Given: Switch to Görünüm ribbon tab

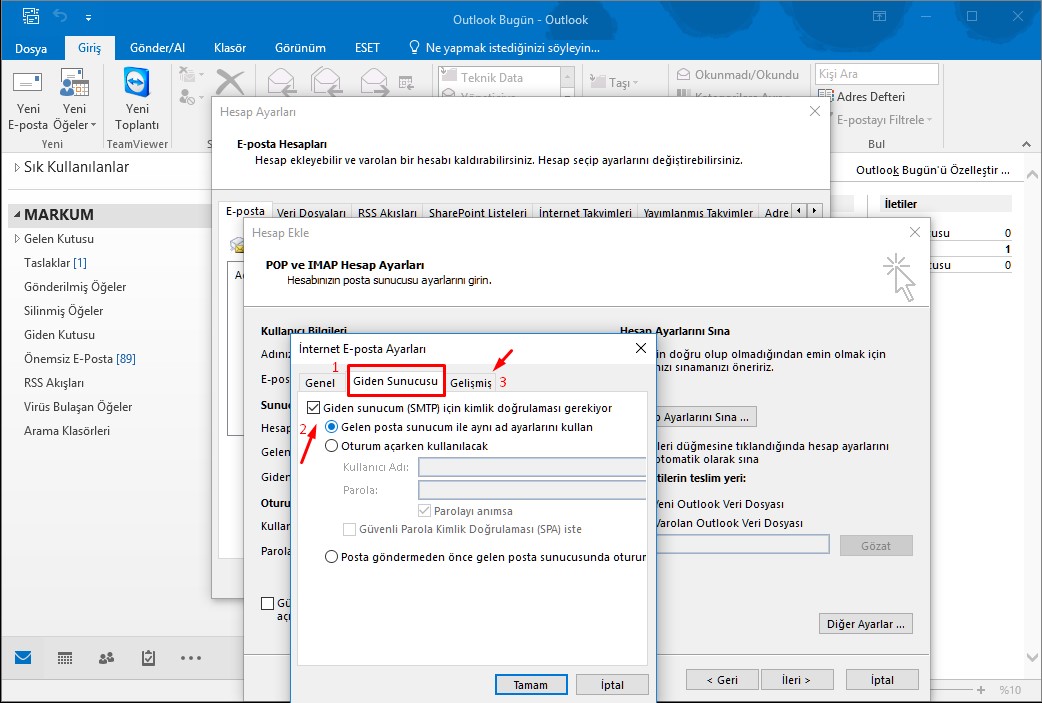Looking at the screenshot, I should (x=300, y=48).
